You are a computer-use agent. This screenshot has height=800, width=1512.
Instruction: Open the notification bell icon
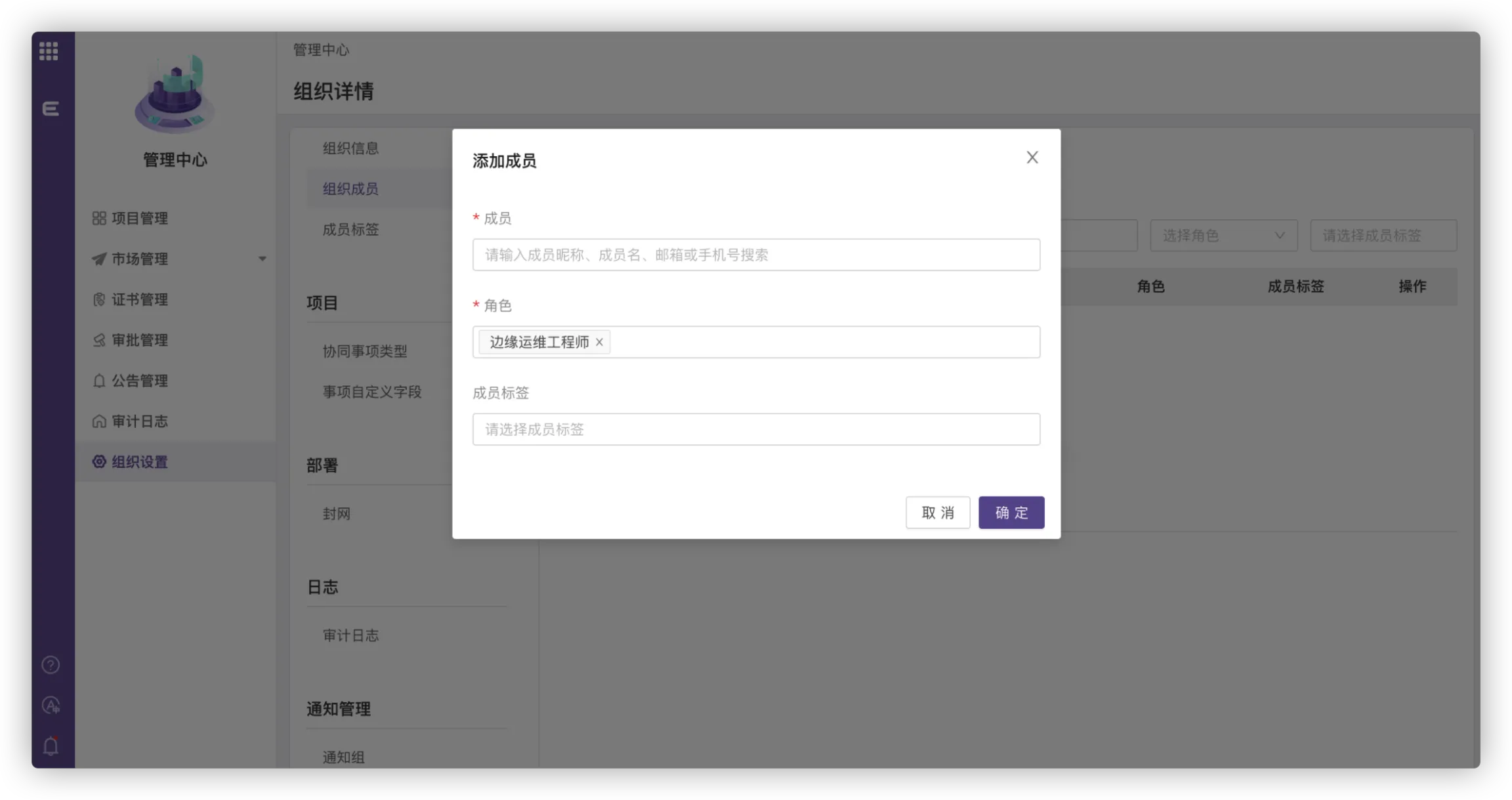[x=51, y=746]
